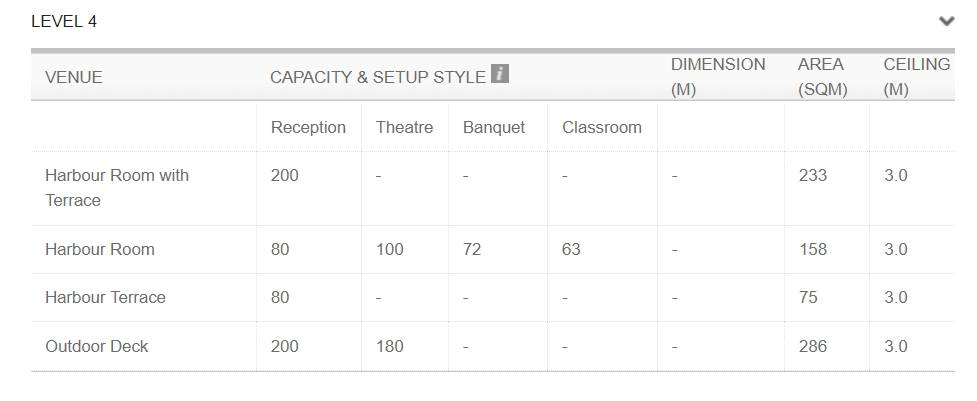
Task: Click the AREA (SQM) header
Action: coord(822,77)
